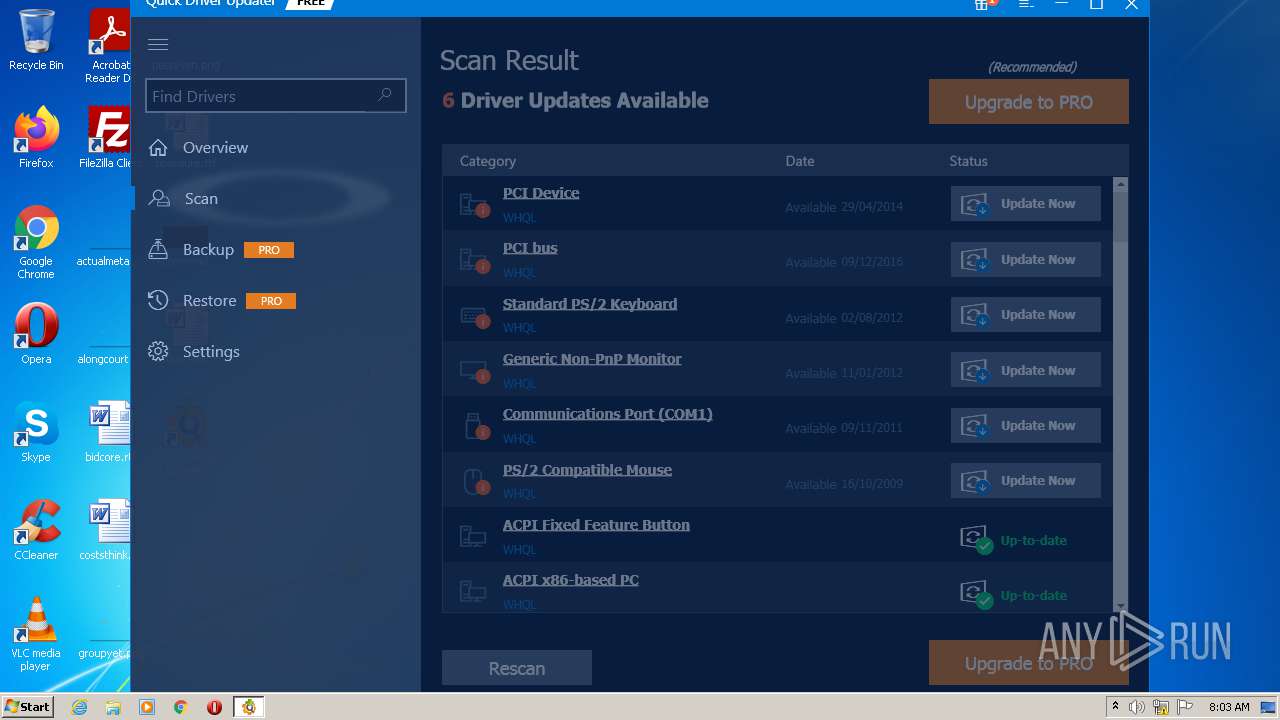Click the Settings gear icon

coord(158,351)
